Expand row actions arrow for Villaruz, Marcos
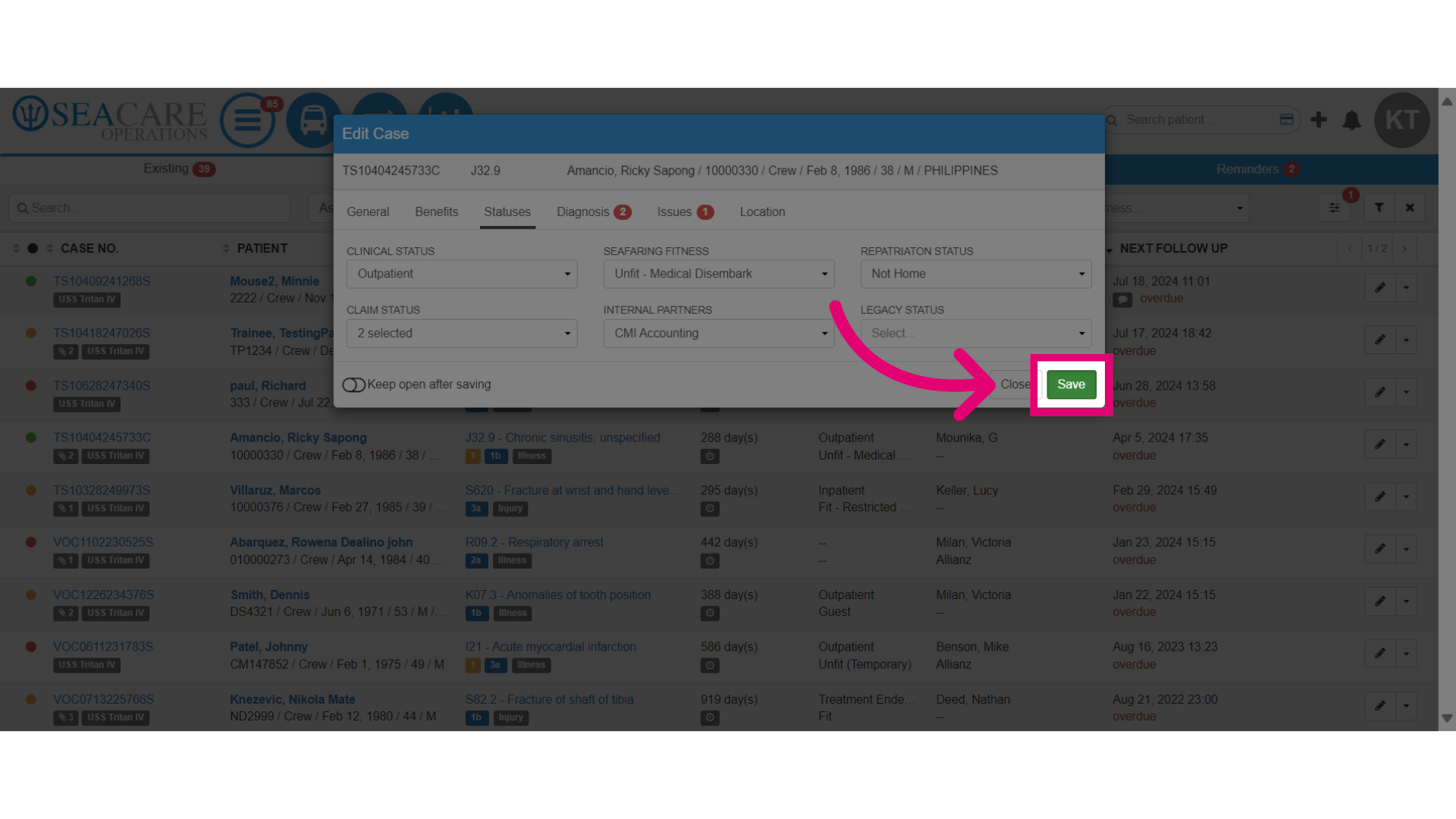The height and width of the screenshot is (819, 1456). [1406, 497]
